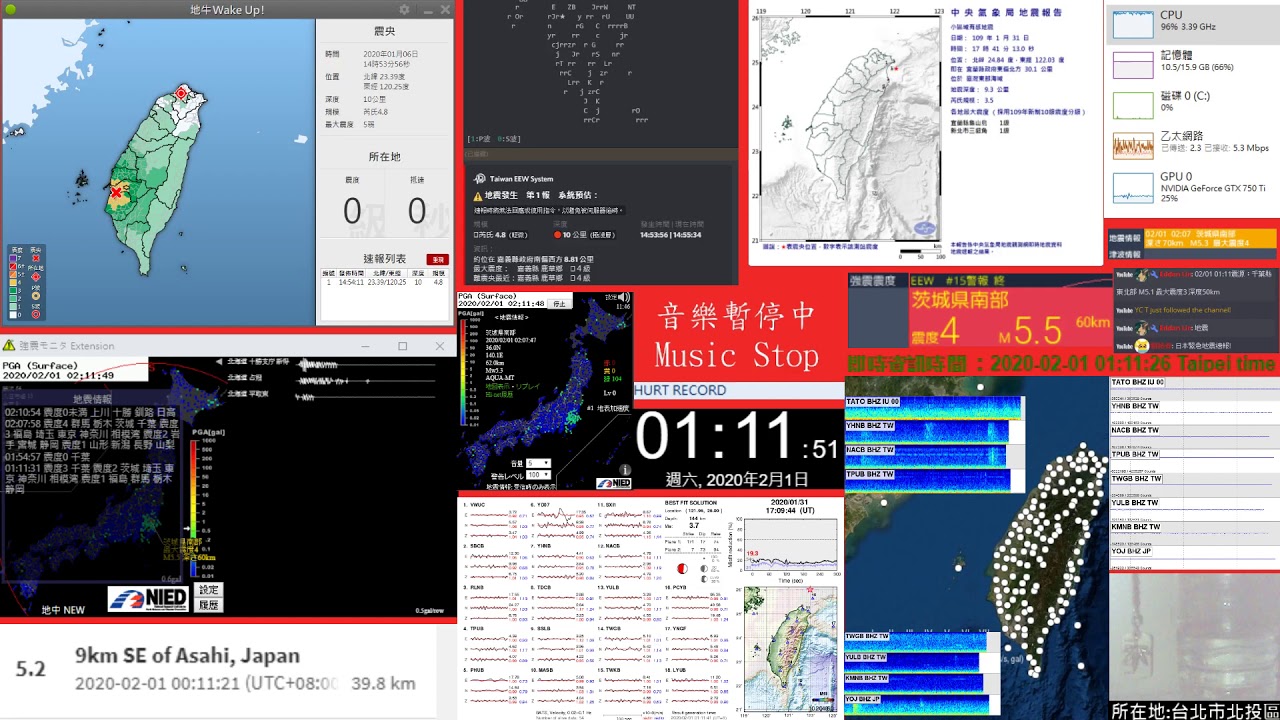
Task: Open settings gear in 地牛Wake Up! title bar
Action: [x=404, y=9]
